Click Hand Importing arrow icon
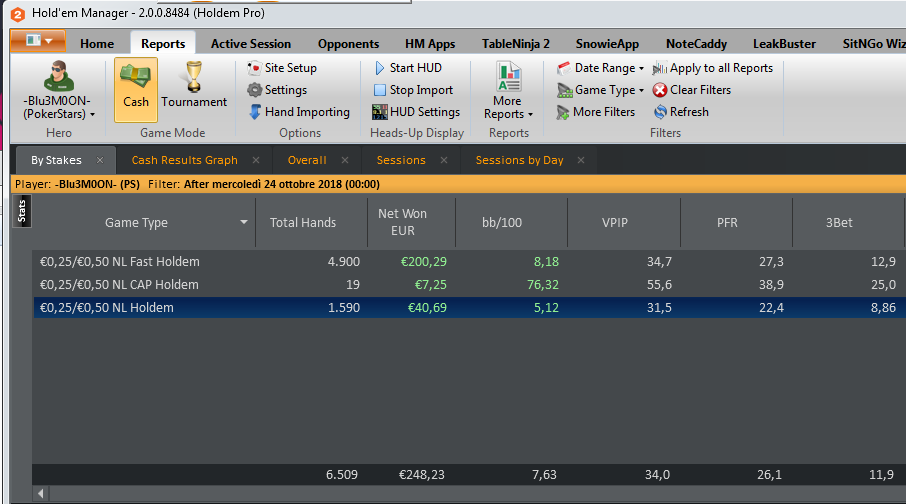 coord(255,112)
